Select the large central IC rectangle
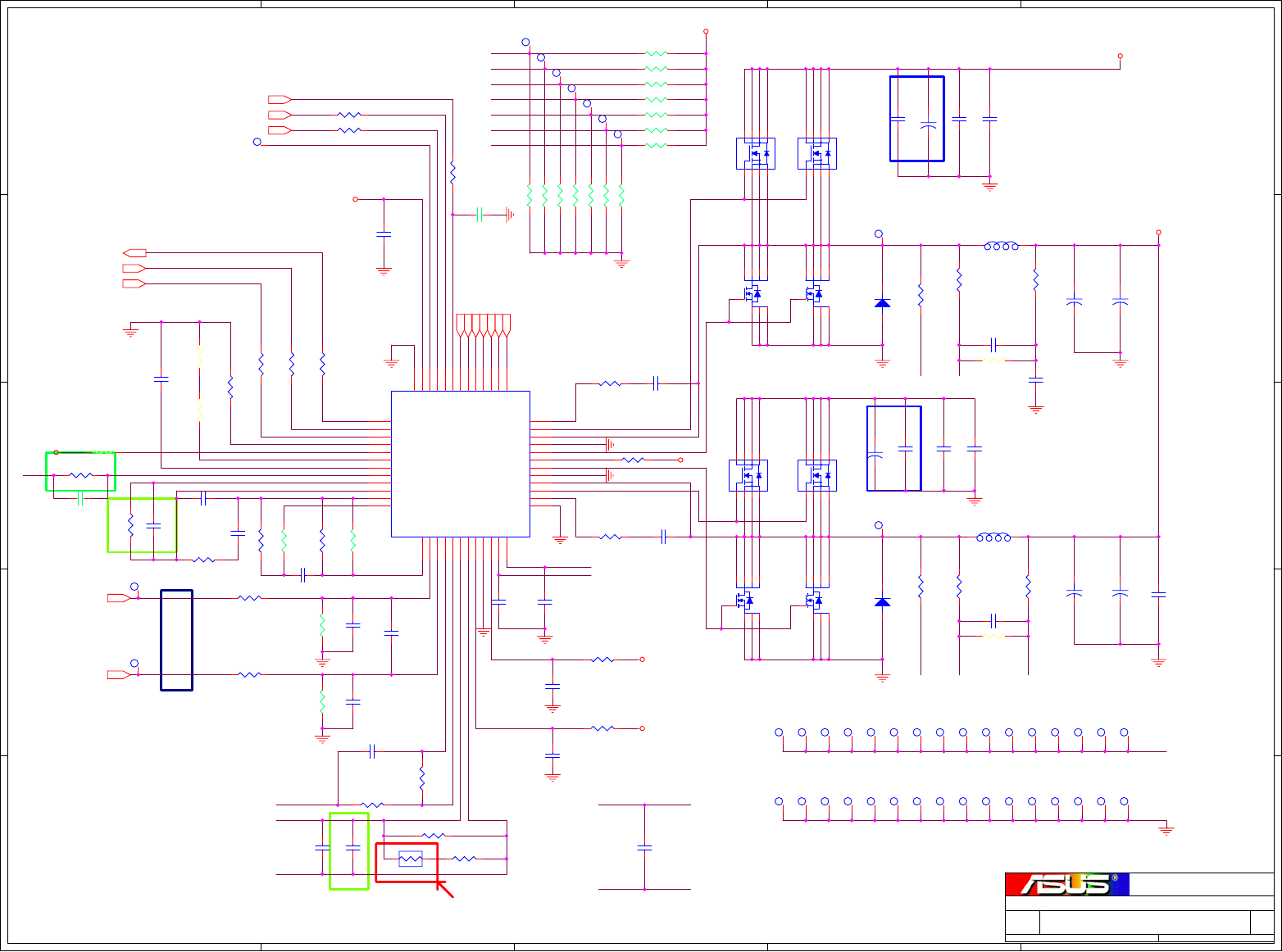Image resolution: width=1282 pixels, height=952 pixels. [x=461, y=464]
